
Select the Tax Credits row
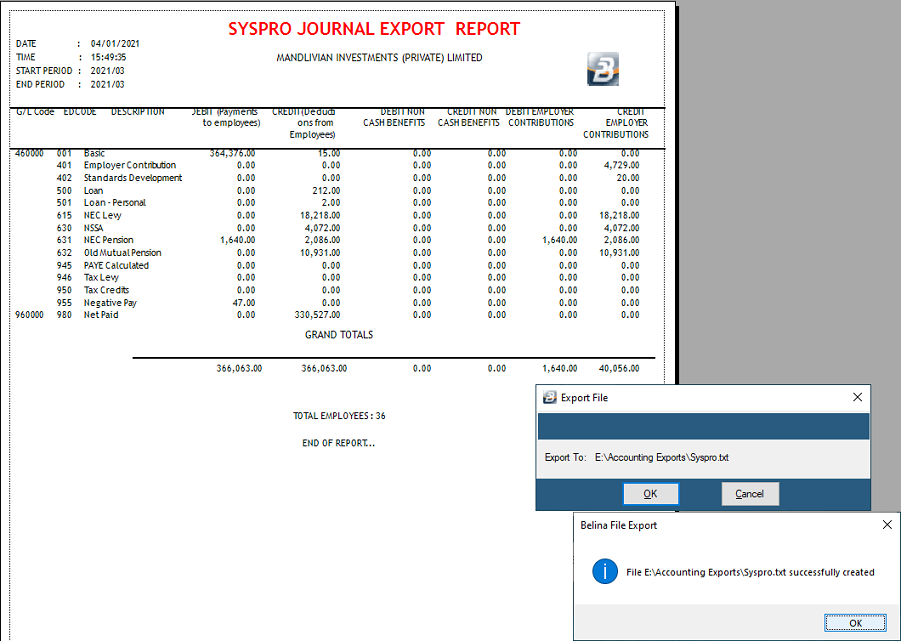click(106, 290)
